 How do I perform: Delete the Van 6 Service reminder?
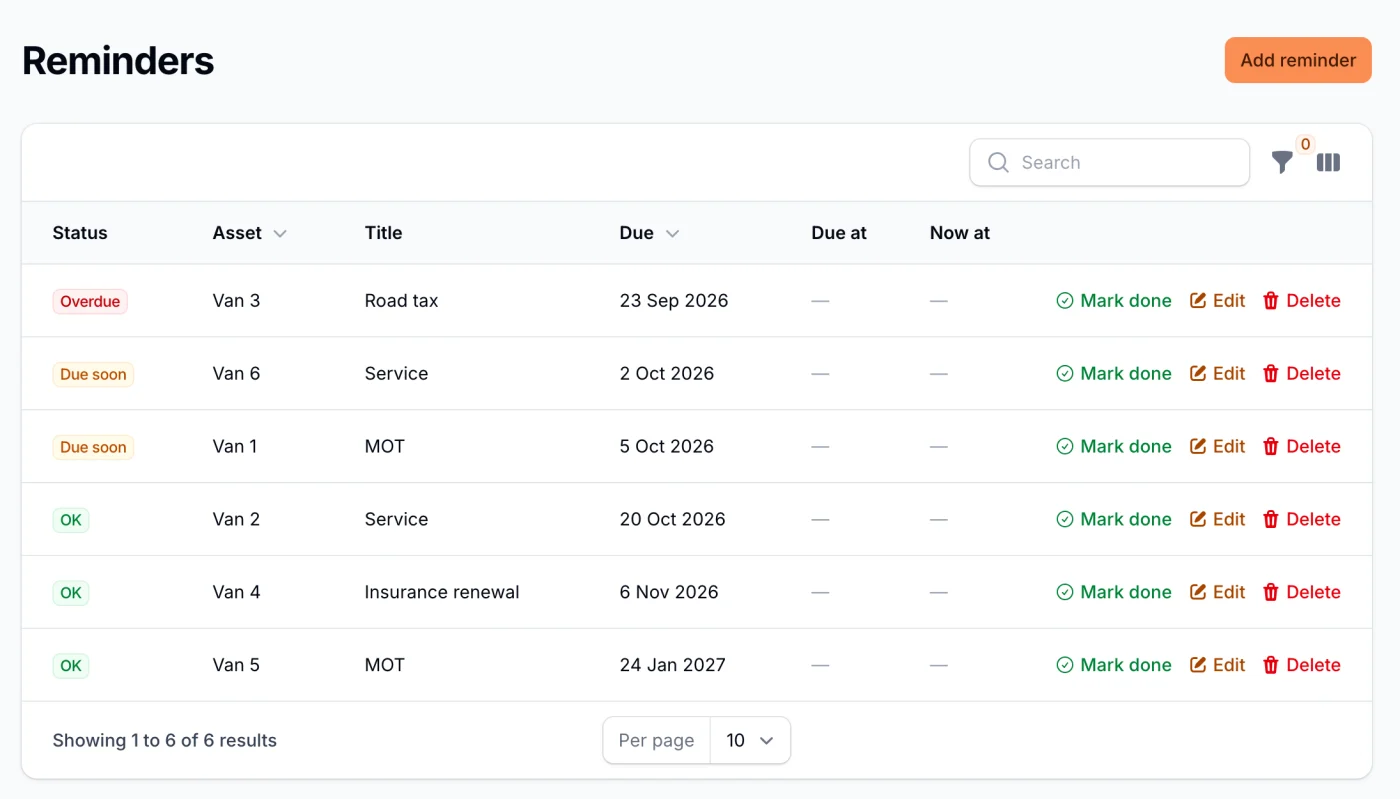(x=1301, y=374)
